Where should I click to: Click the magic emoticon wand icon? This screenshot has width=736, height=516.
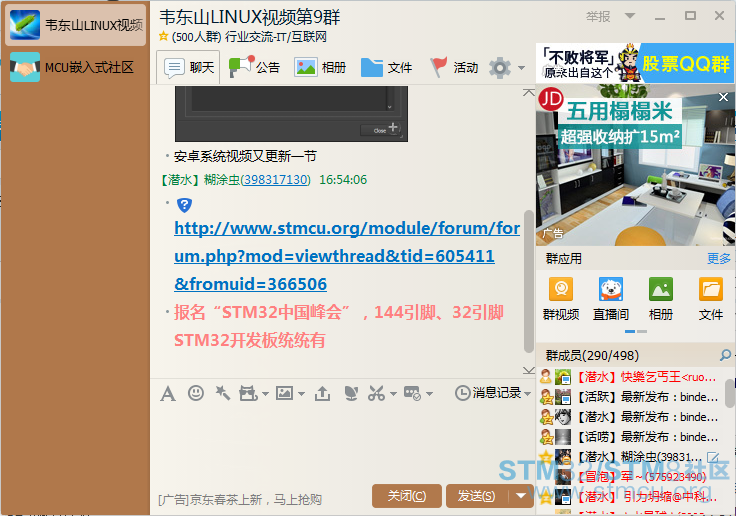[222, 393]
